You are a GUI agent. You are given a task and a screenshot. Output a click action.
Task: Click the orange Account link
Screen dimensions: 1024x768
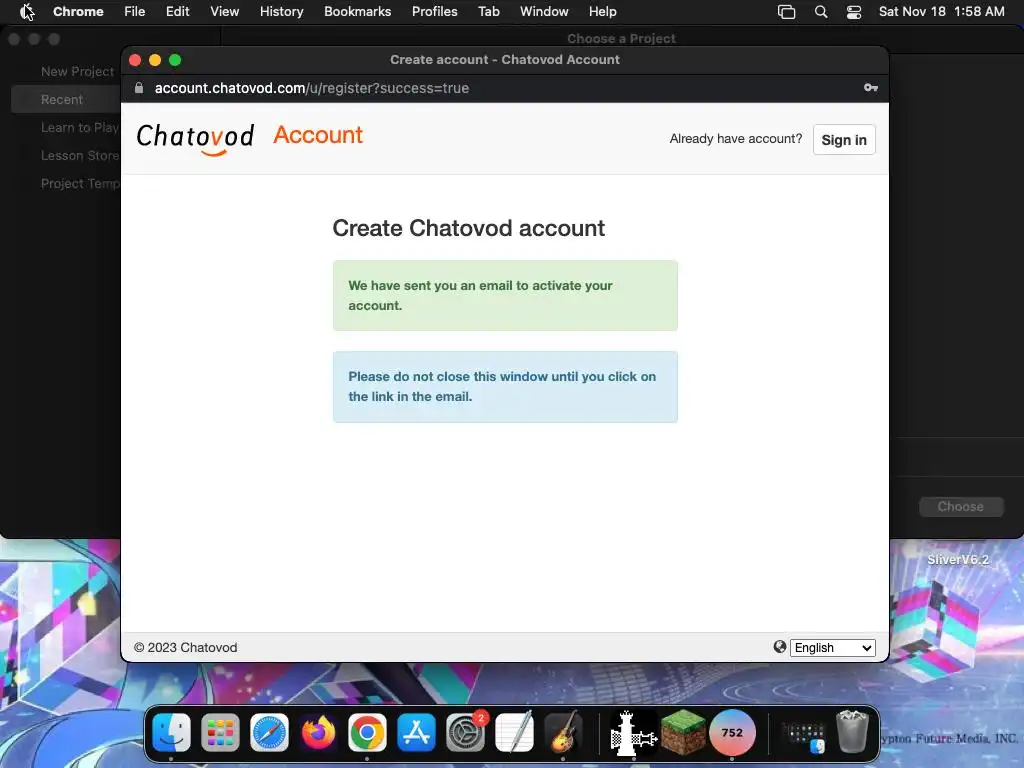click(318, 135)
